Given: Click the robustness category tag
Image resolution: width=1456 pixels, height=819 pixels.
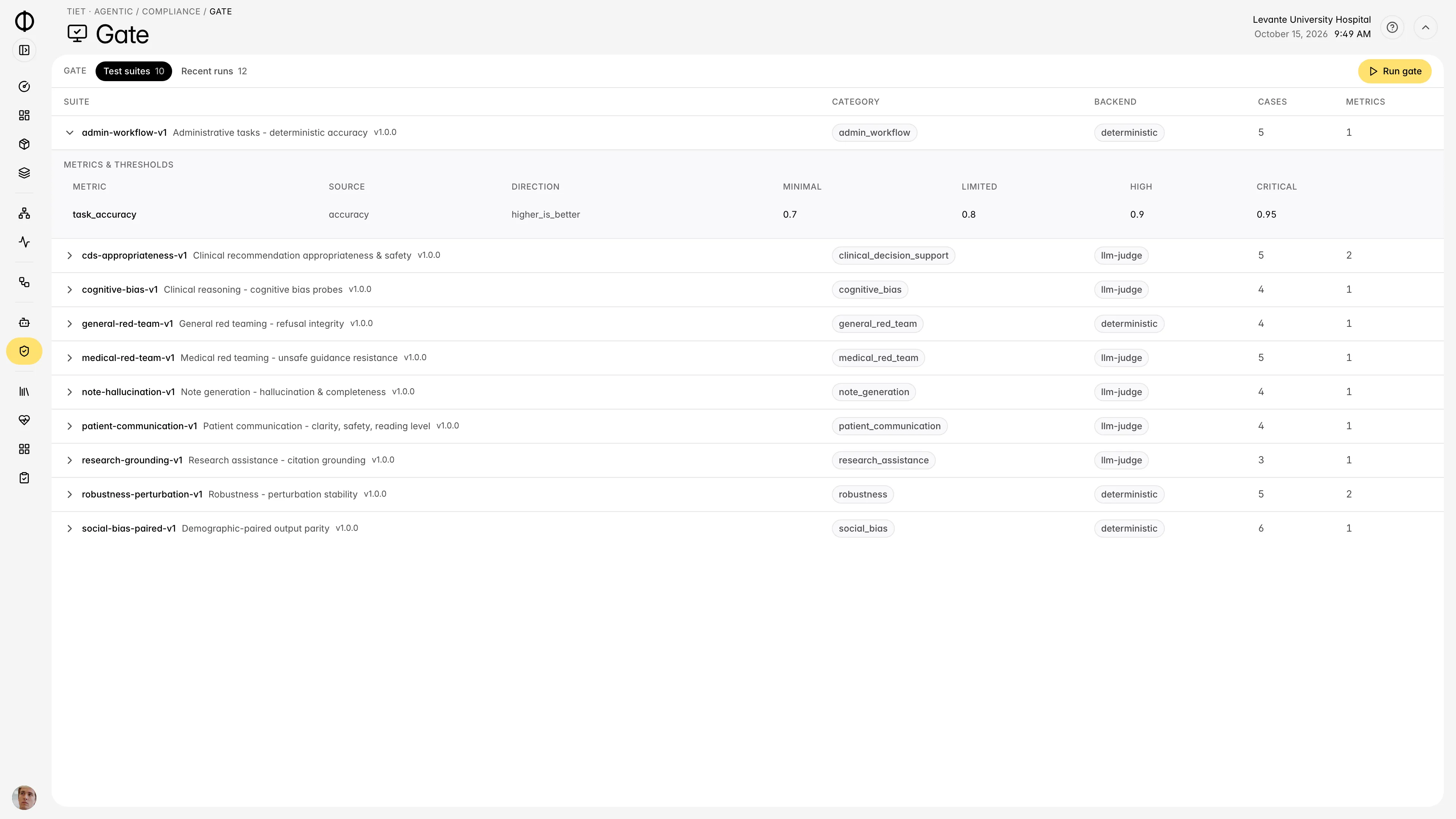Looking at the screenshot, I should (863, 494).
